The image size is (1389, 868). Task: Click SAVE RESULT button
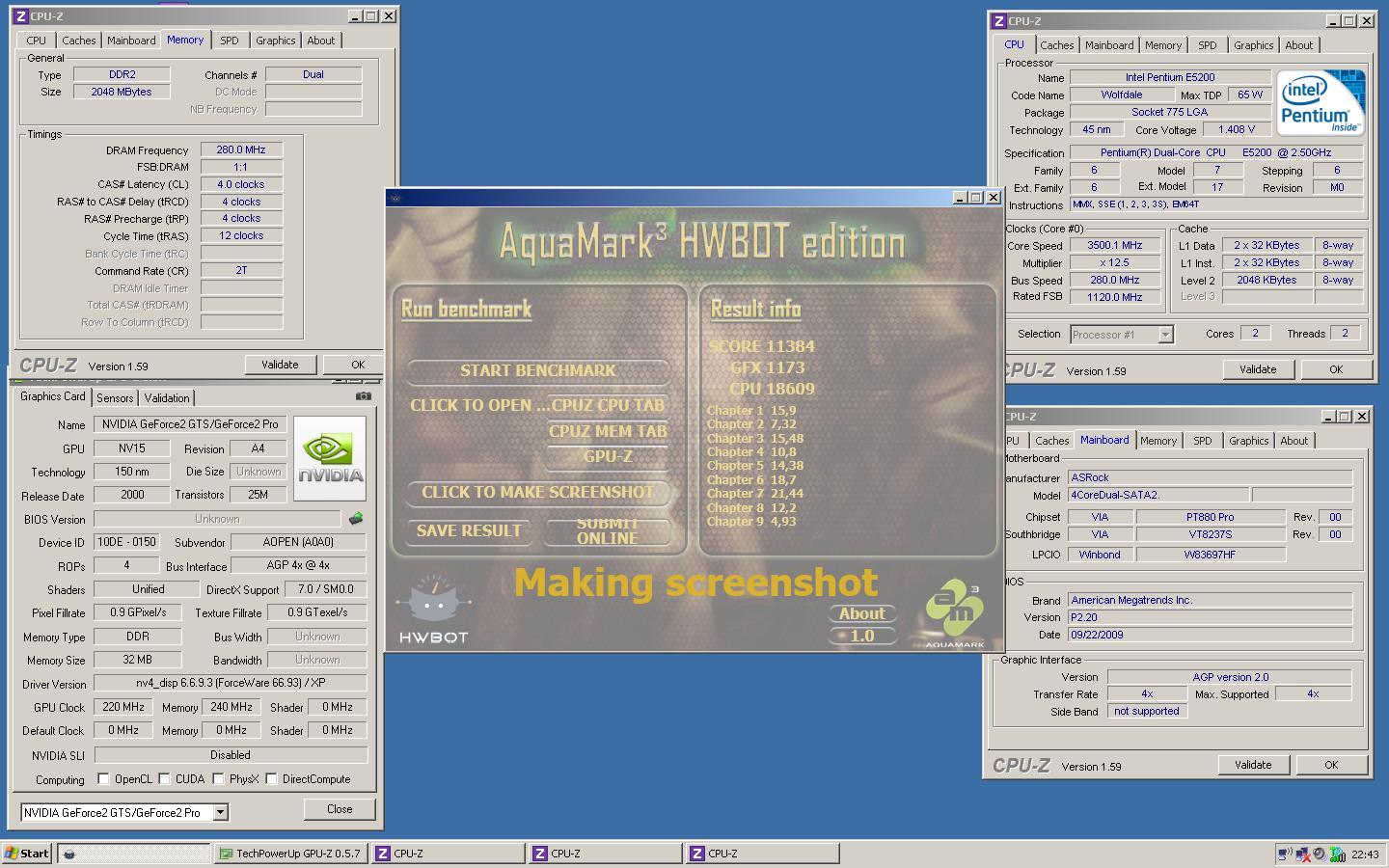tap(469, 530)
